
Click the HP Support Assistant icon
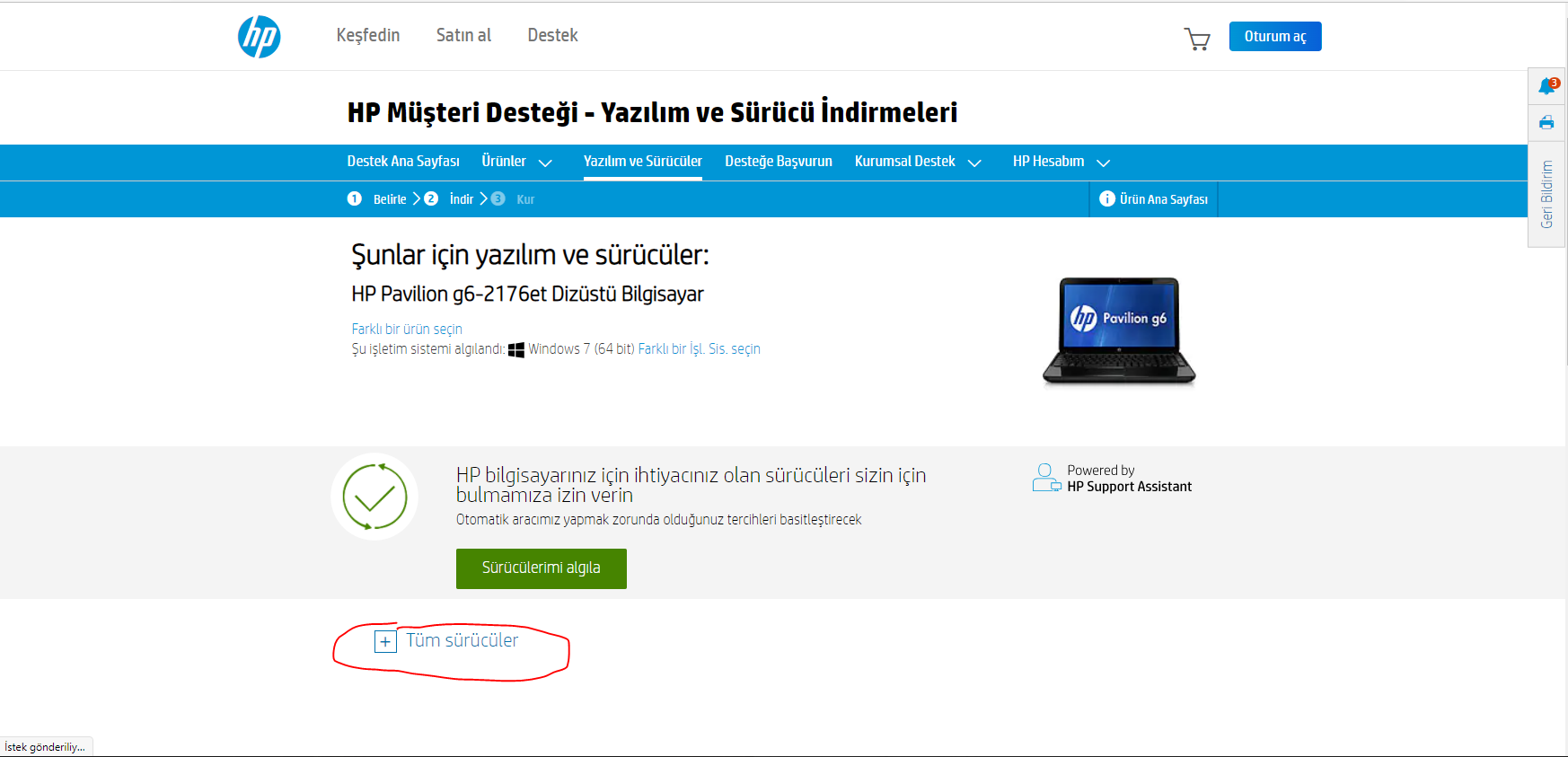pyautogui.click(x=1046, y=478)
